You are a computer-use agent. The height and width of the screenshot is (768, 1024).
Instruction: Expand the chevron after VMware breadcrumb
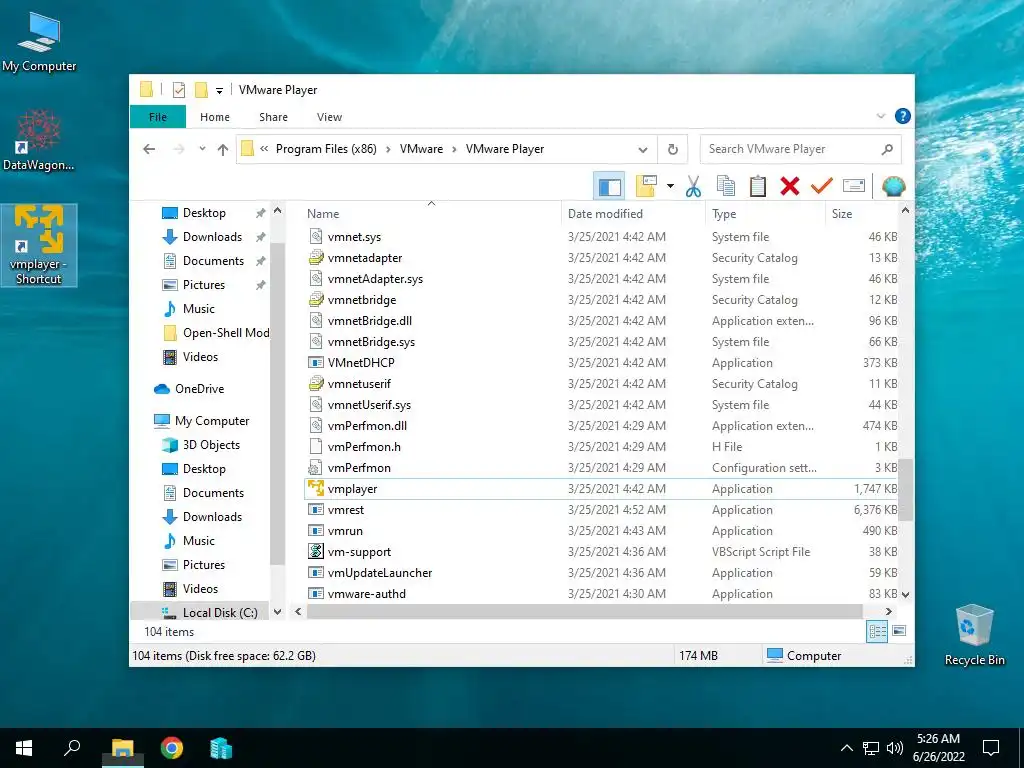click(455, 150)
